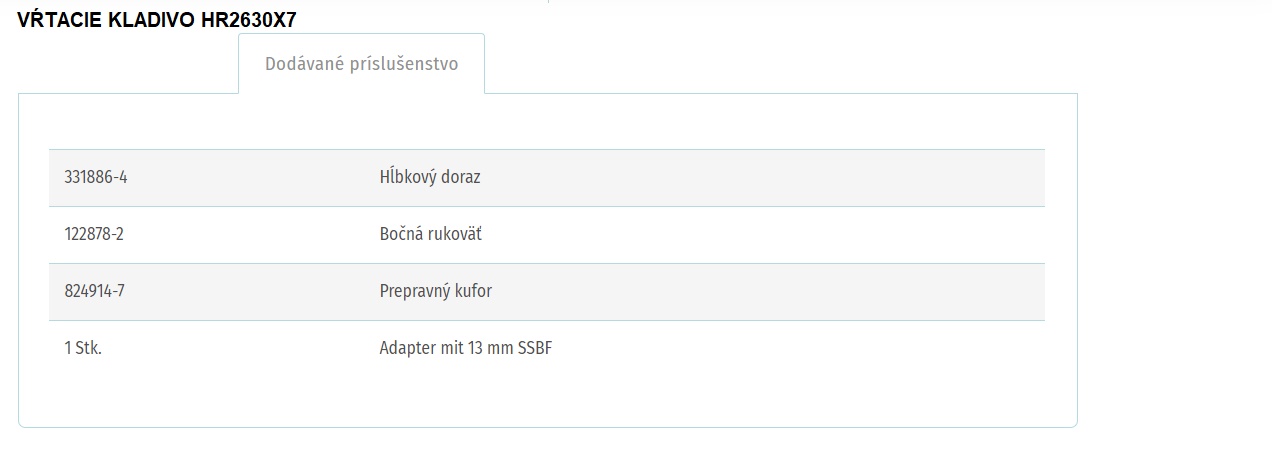The image size is (1272, 472).
Task: Click the Adapter mit 13 mm row
Action: coord(547,349)
